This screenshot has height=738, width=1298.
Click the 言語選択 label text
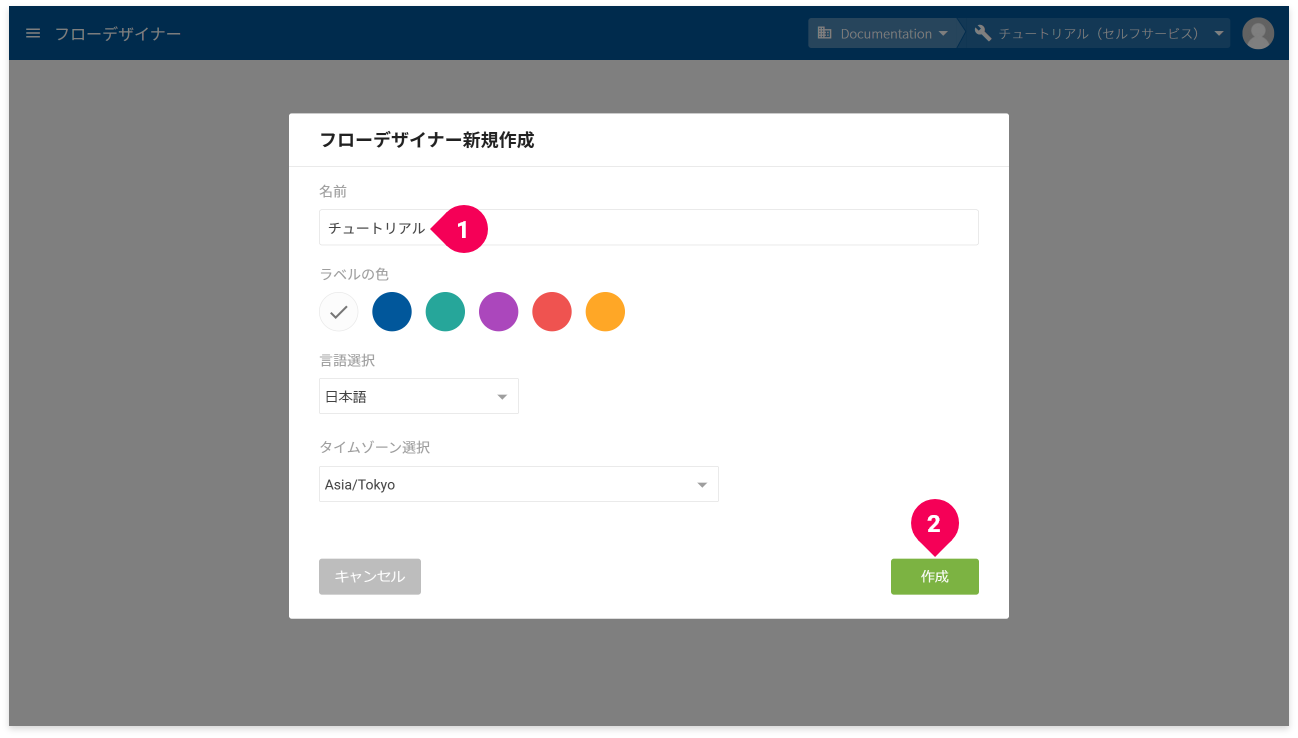(x=347, y=360)
